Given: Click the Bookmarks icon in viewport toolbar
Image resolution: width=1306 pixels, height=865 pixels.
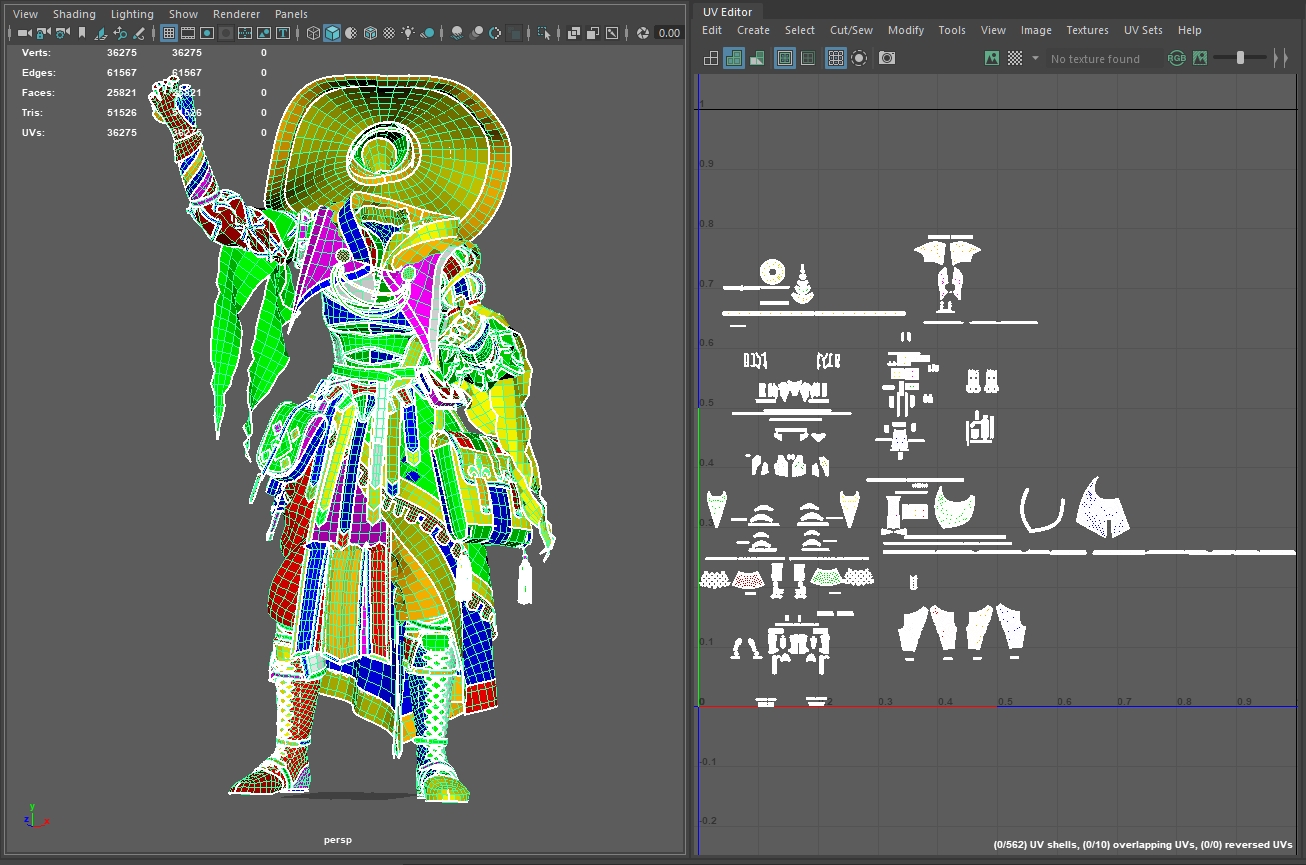Looking at the screenshot, I should (81, 33).
